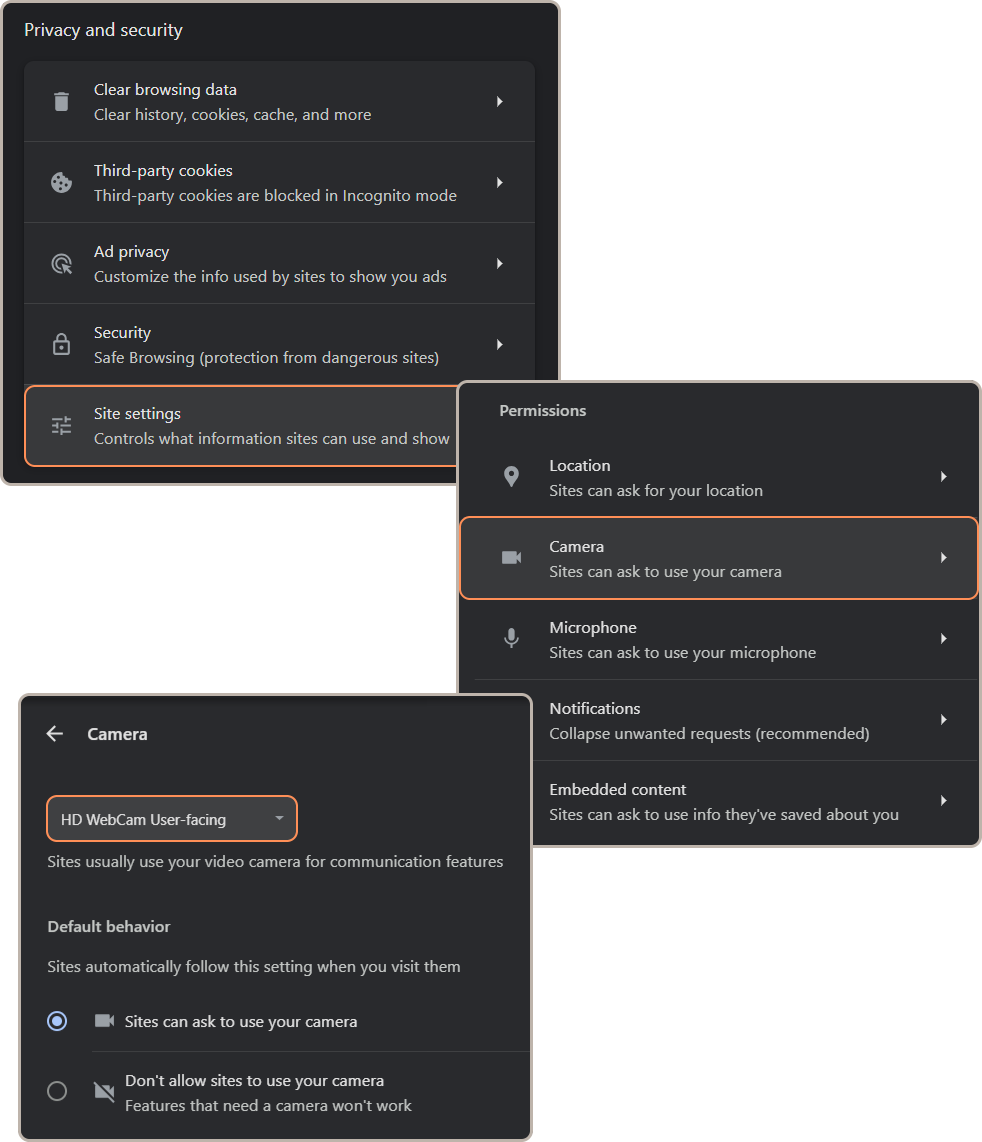
Task: Click the Ad privacy cursor icon
Action: coord(61,264)
